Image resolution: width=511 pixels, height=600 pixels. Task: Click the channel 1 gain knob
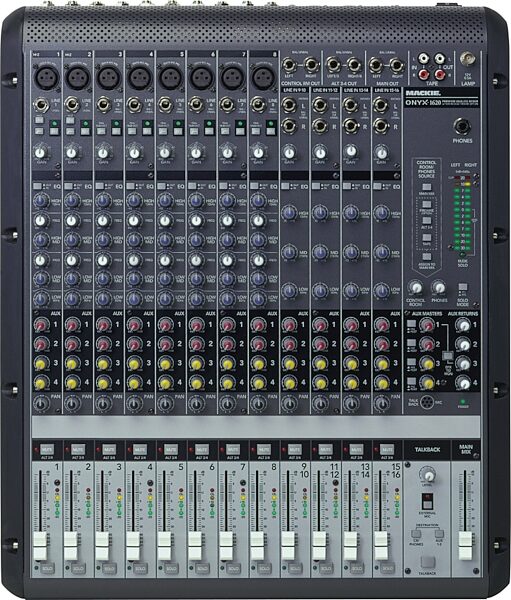click(x=40, y=152)
